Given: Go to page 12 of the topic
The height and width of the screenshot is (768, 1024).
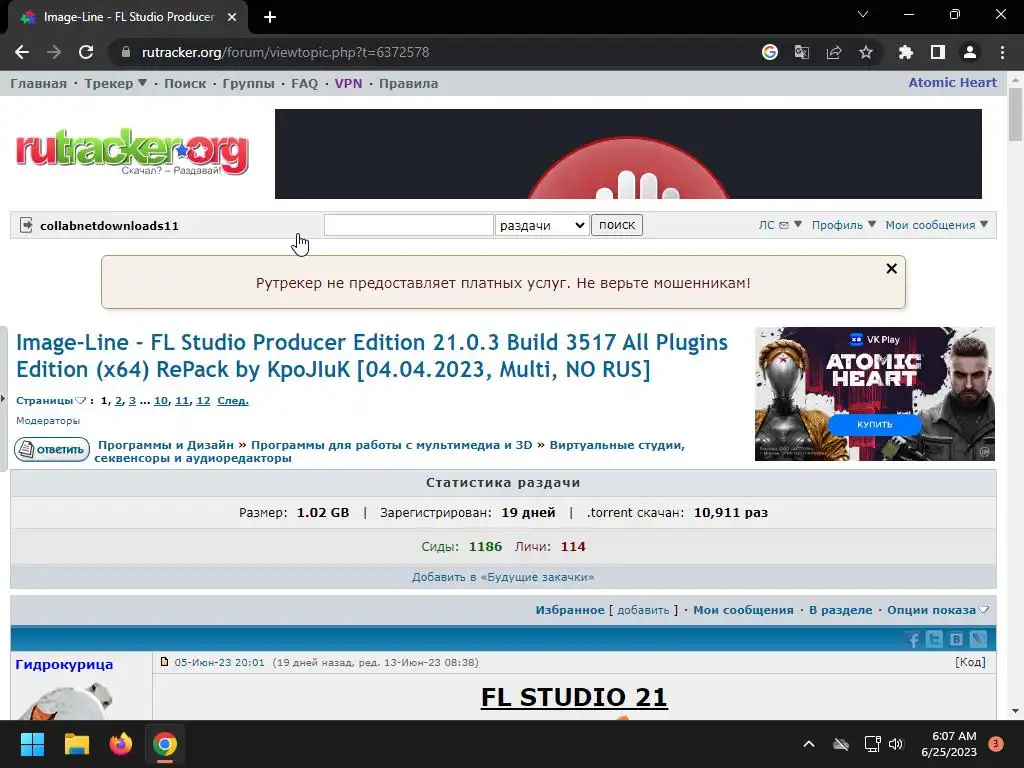Looking at the screenshot, I should click(203, 400).
